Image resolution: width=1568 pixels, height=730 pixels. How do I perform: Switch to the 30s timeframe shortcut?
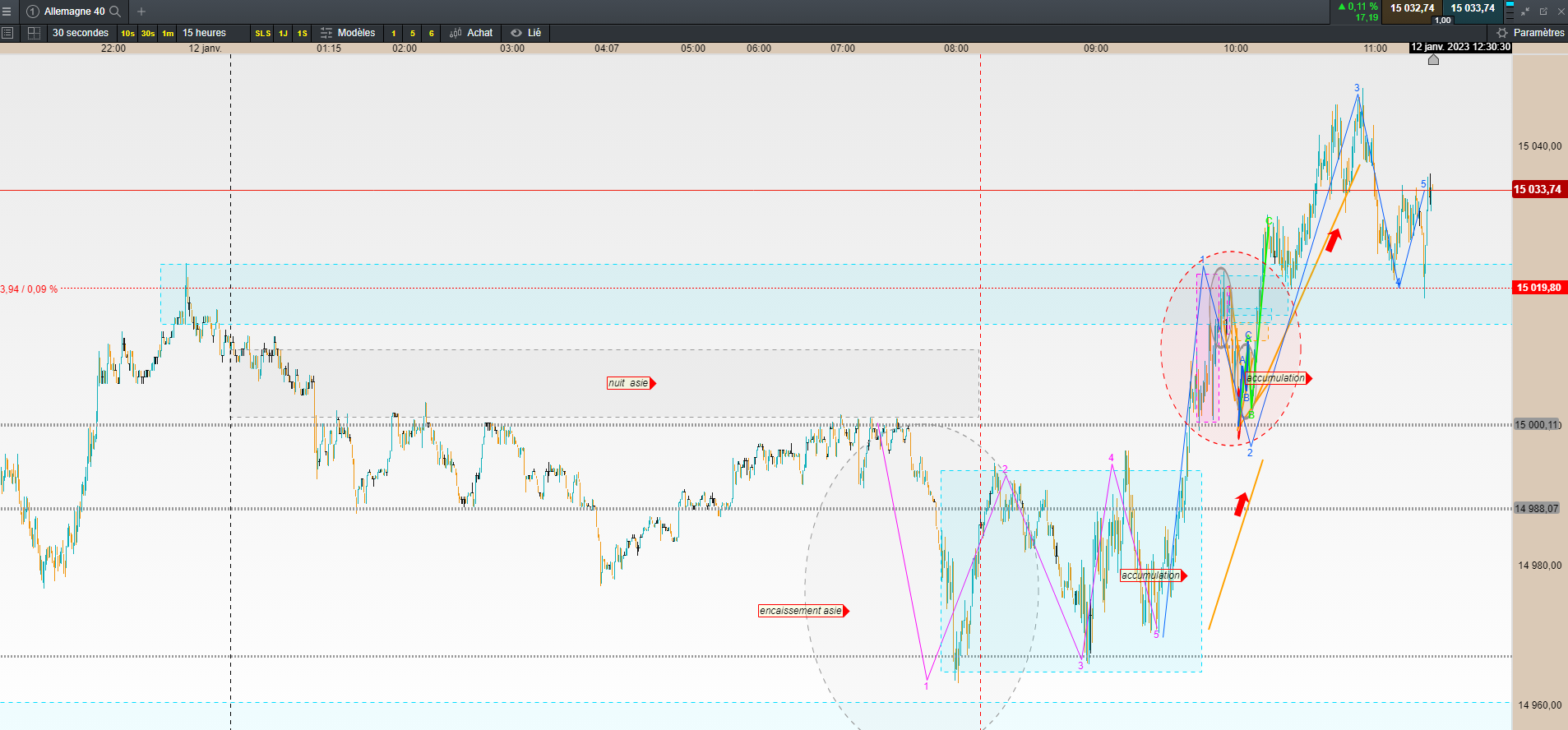point(148,34)
